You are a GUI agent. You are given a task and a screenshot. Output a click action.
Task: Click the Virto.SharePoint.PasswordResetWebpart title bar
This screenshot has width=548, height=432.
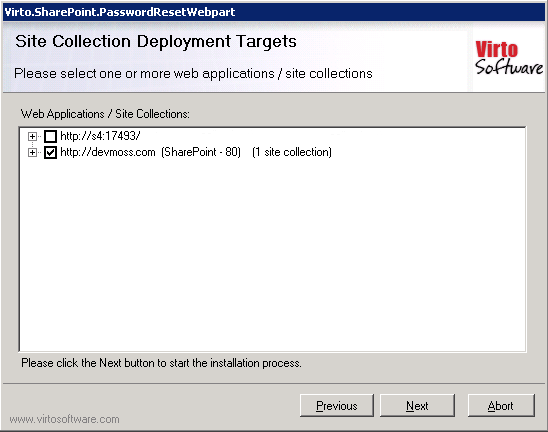274,12
